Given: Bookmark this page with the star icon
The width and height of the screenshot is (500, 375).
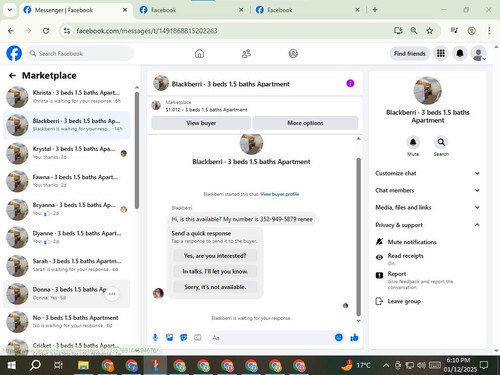Looking at the screenshot, I should pos(430,31).
